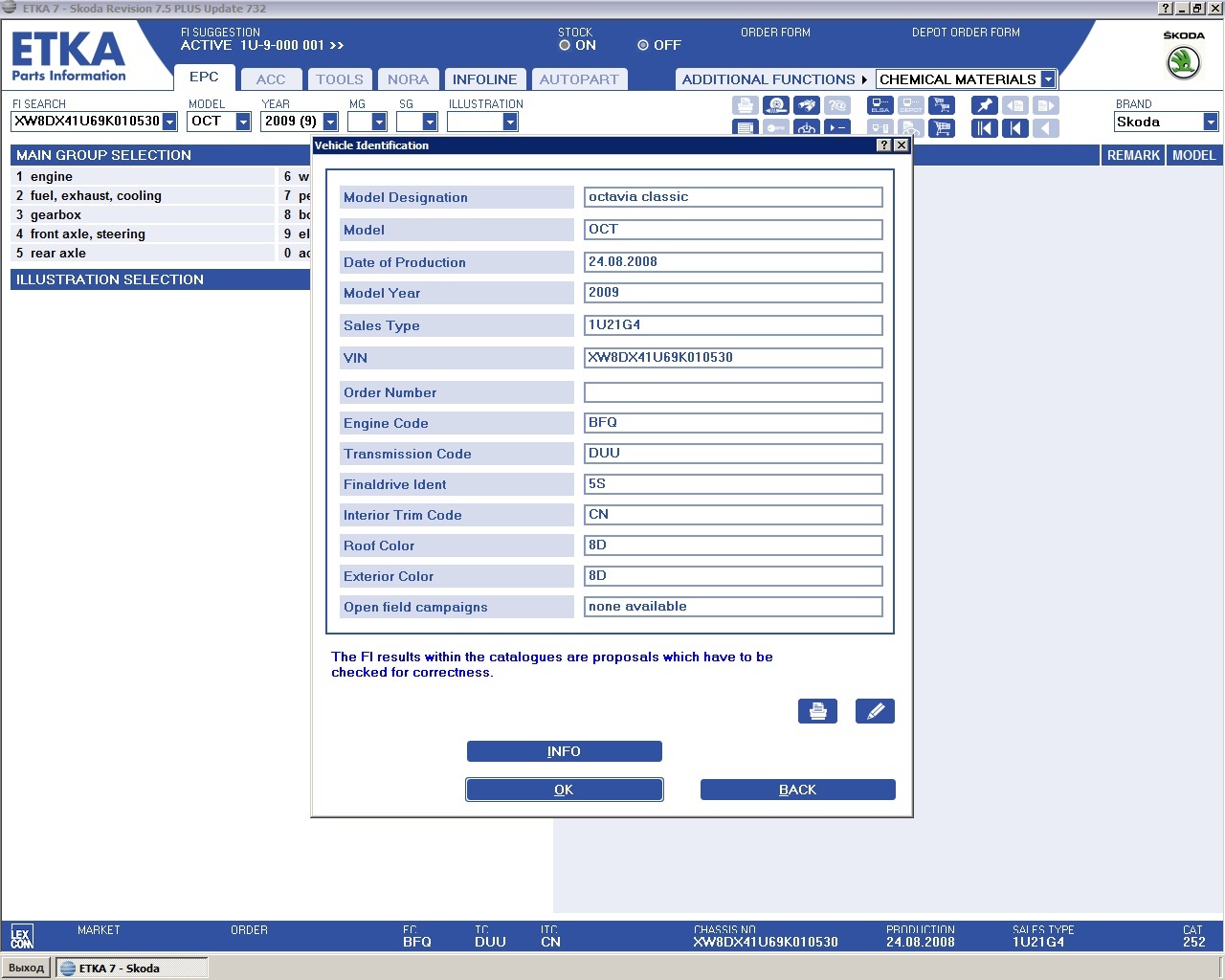
Task: Click the REMARK column header
Action: 1133,155
